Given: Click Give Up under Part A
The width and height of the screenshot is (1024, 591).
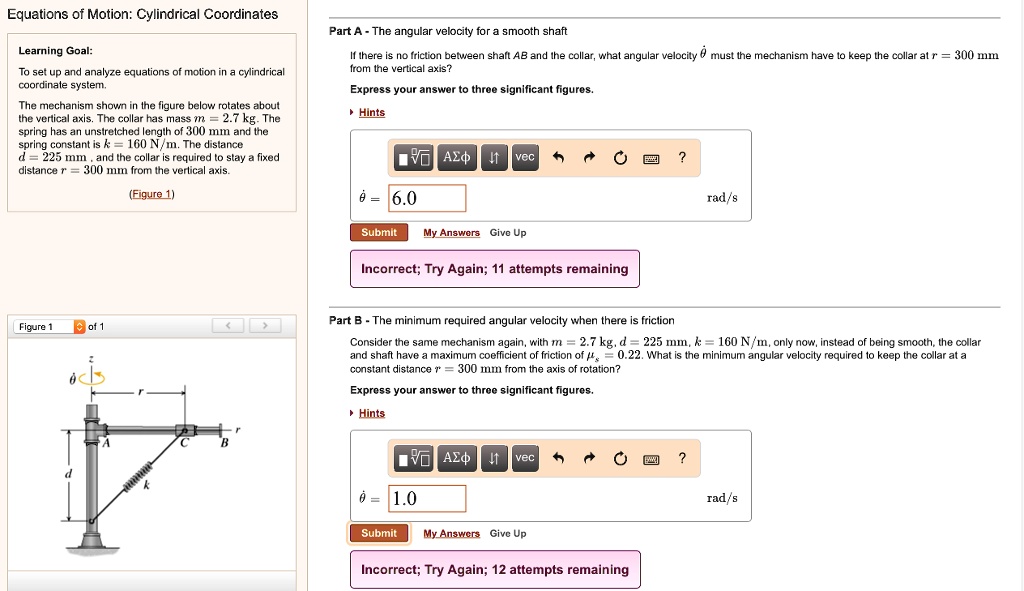Looking at the screenshot, I should [x=507, y=232].
